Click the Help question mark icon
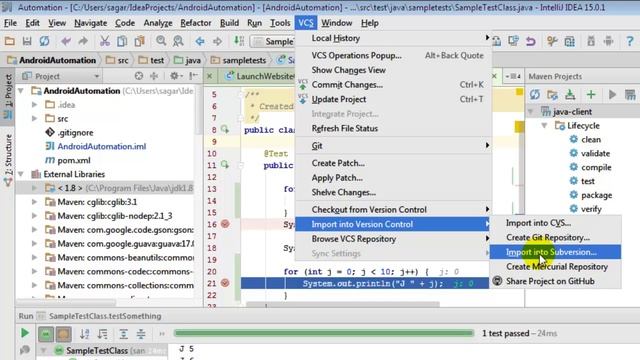 (x=629, y=41)
